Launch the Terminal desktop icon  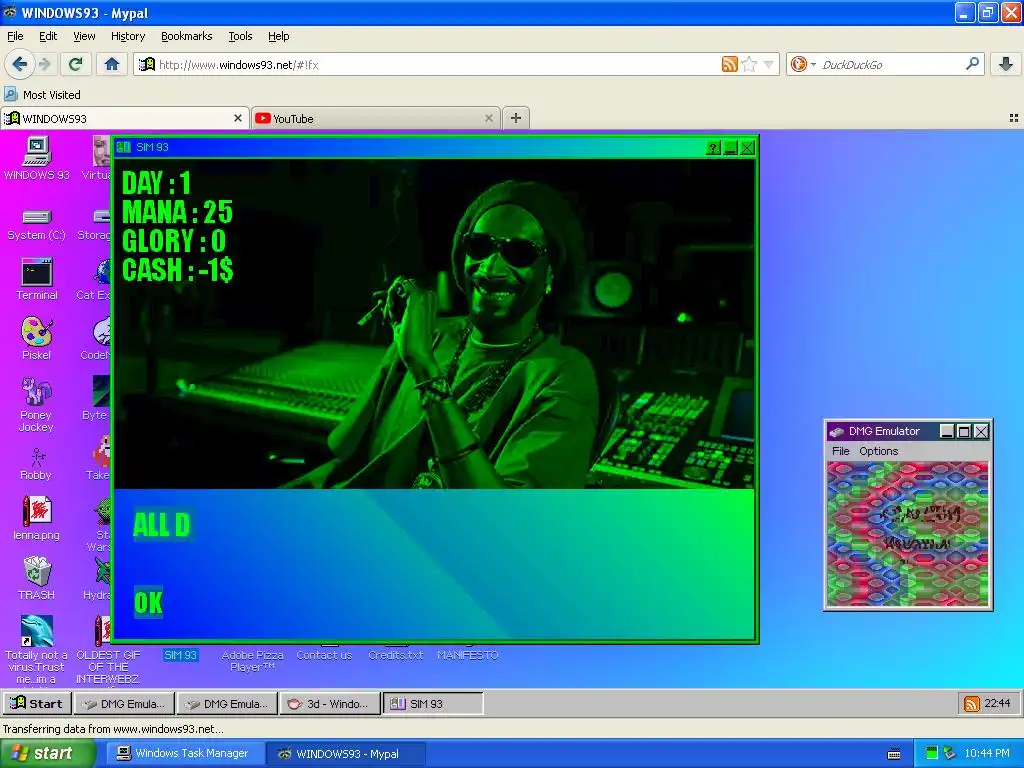coord(37,279)
